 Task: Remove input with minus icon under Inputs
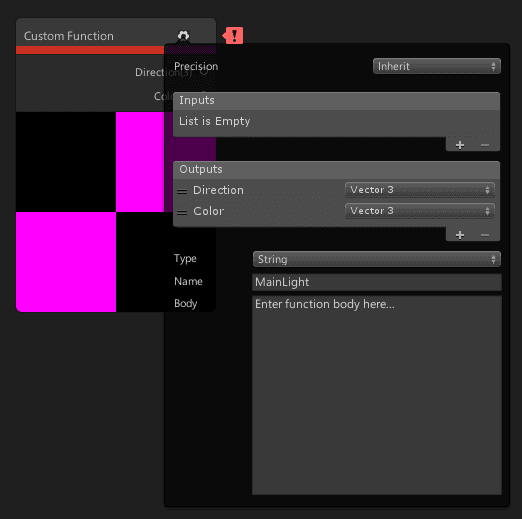tap(485, 145)
